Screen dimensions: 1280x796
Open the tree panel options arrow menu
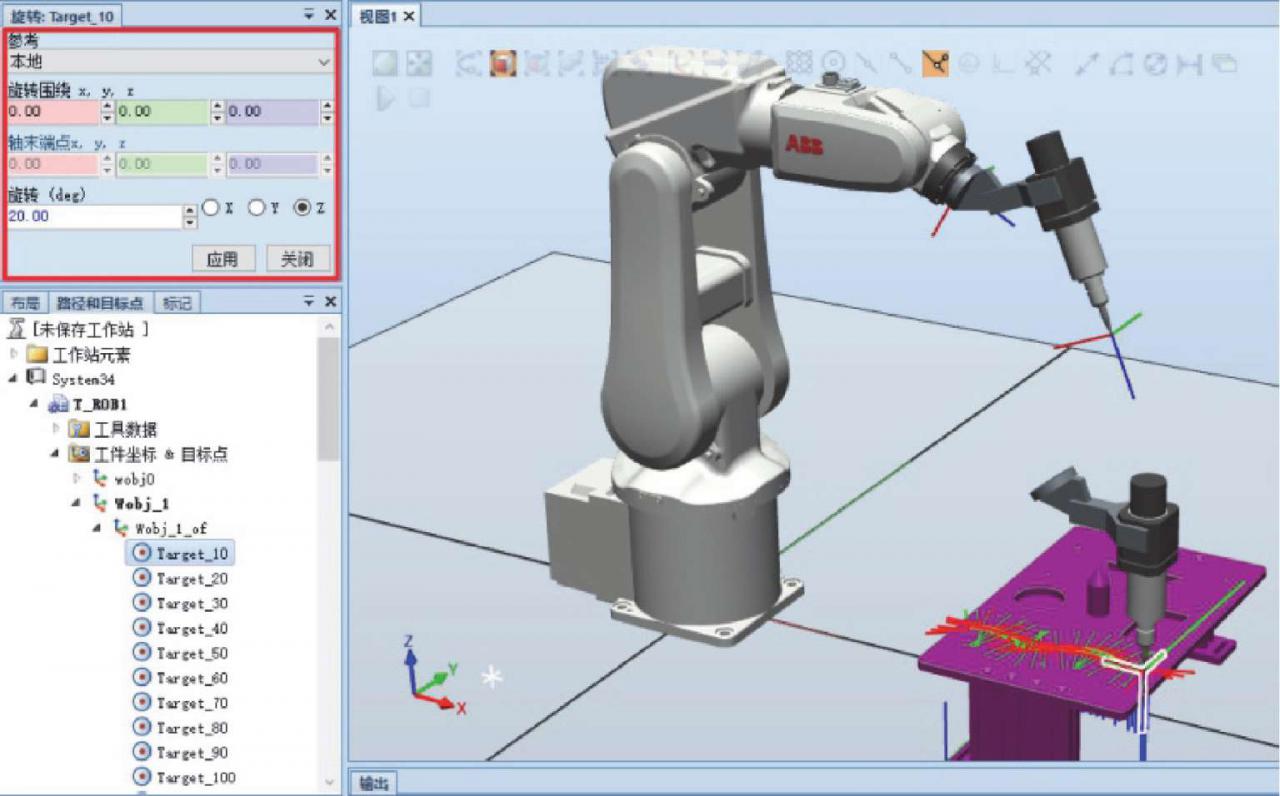[x=309, y=301]
